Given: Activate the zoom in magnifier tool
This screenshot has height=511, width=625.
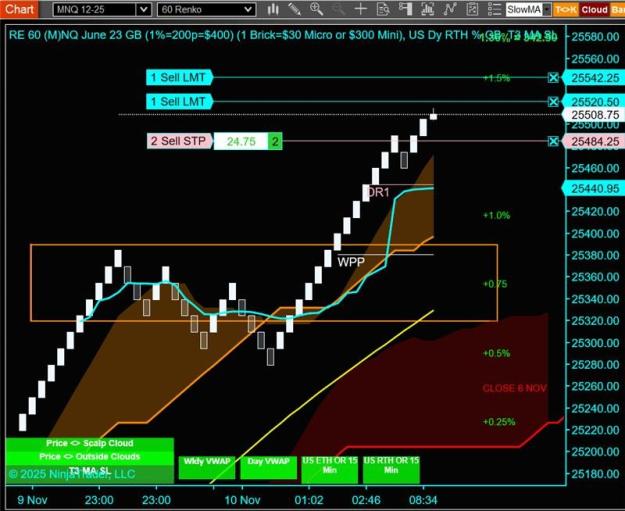Looking at the screenshot, I should 316,9.
